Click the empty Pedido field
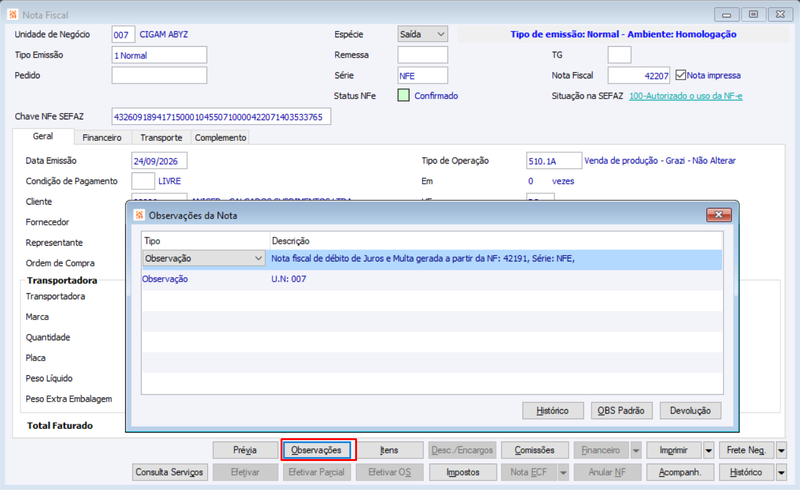The image size is (800, 490). point(159,76)
